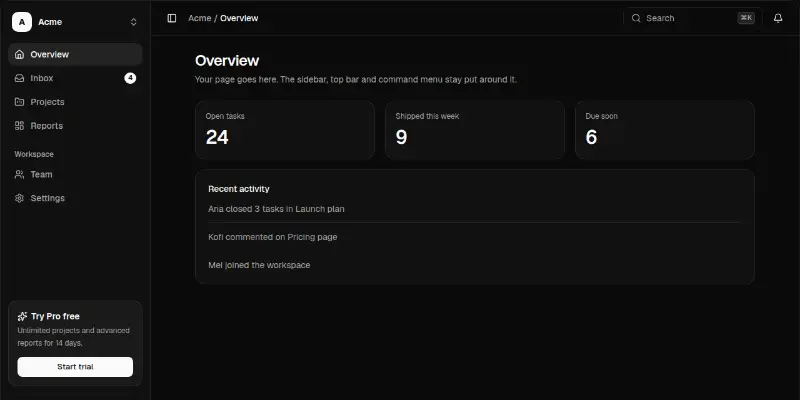The height and width of the screenshot is (400, 800).
Task: Click the Team people icon
Action: (x=19, y=174)
